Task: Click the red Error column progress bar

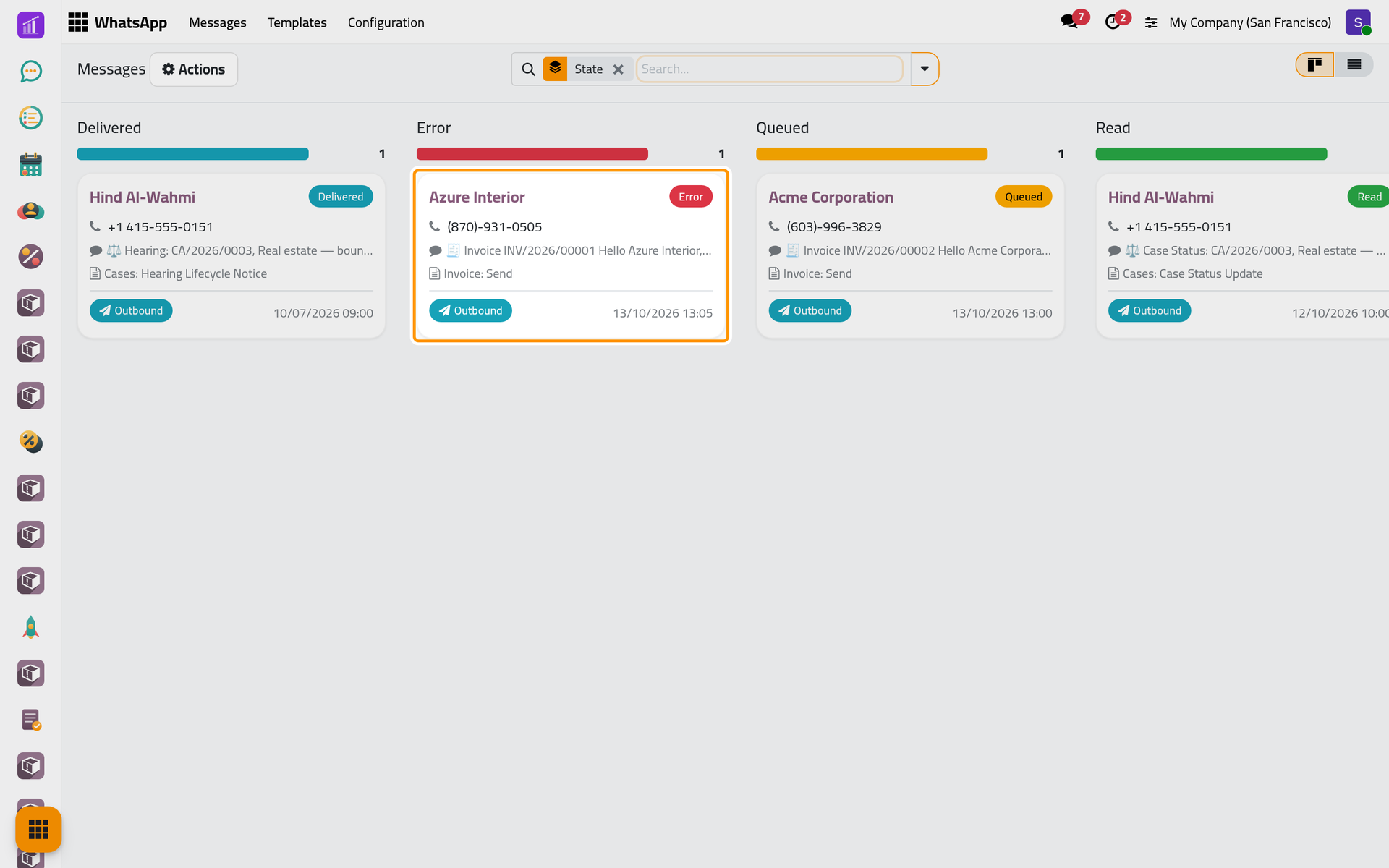Action: click(532, 154)
